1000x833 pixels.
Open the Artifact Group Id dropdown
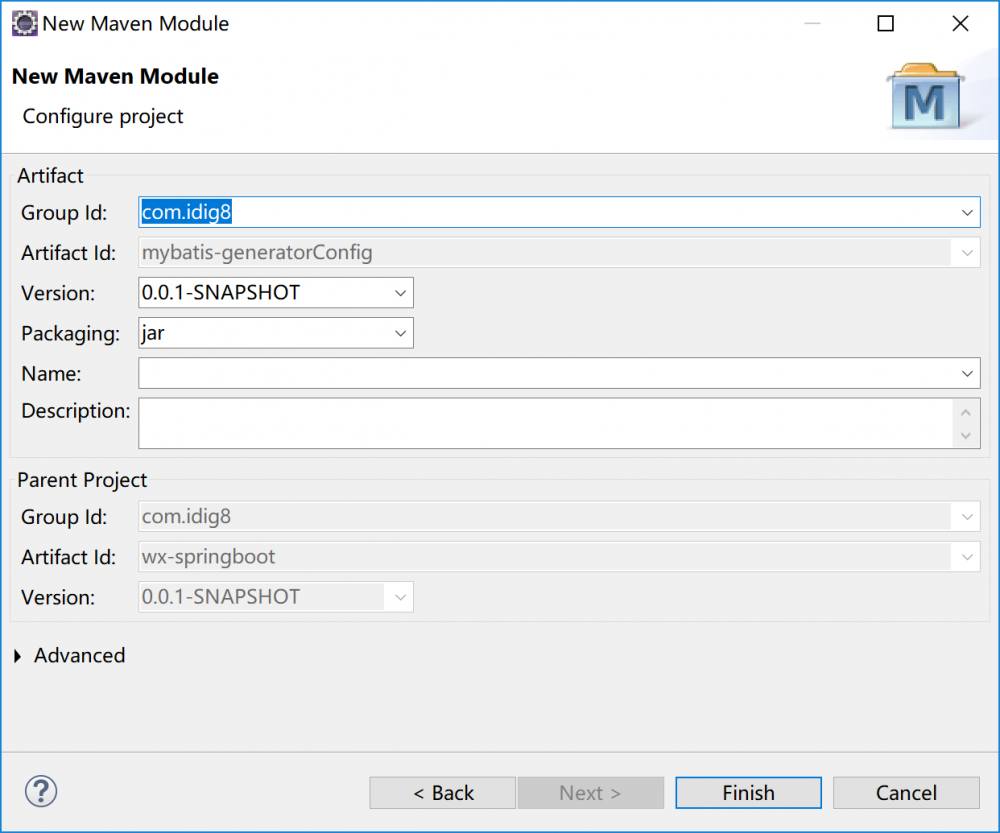tap(967, 213)
